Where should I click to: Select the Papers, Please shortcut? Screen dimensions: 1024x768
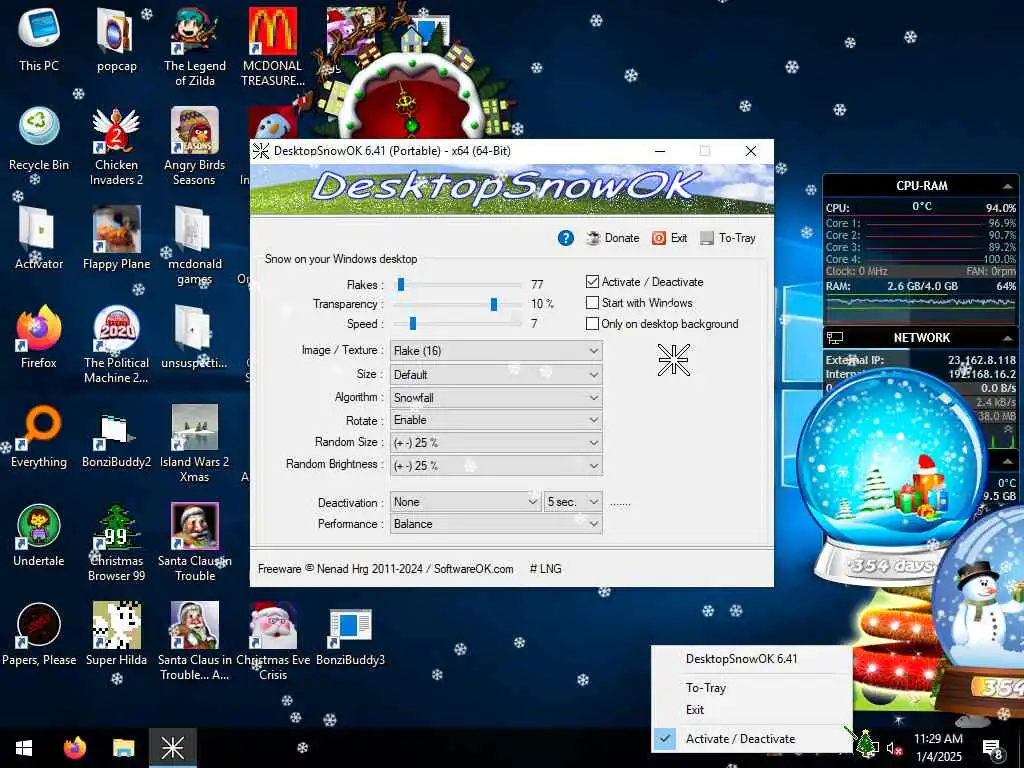[x=39, y=635]
